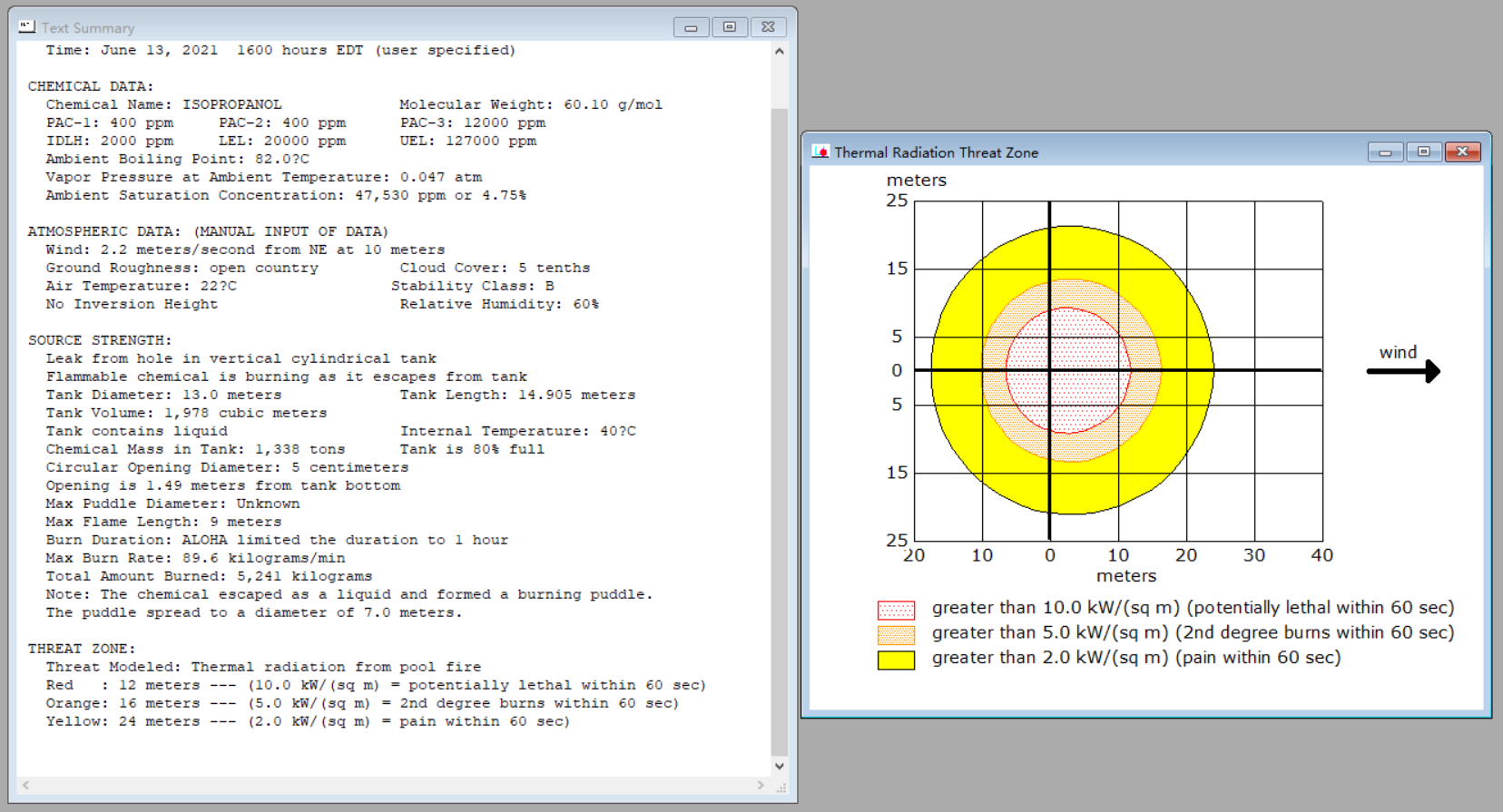Click the 'UEL: 127000 ppm' value
1503x812 pixels.
[x=468, y=141]
